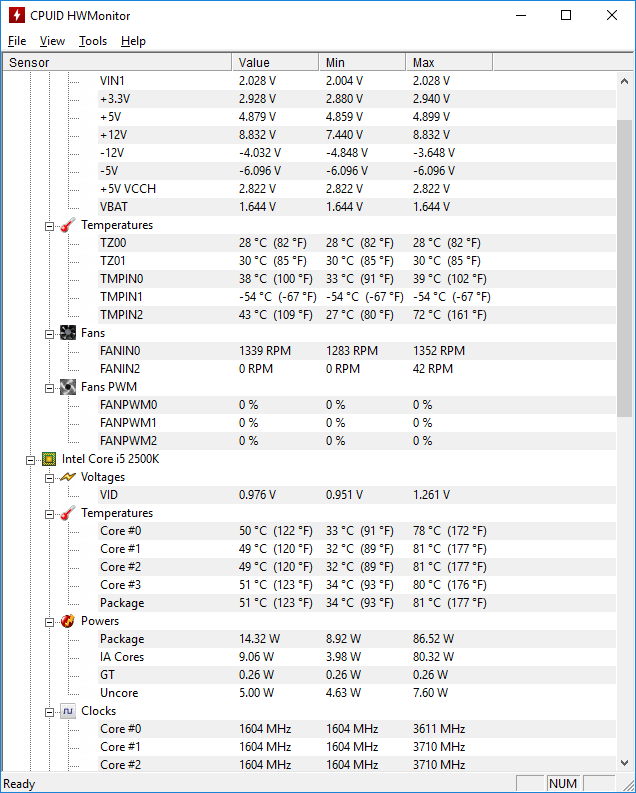Click the NUM indicator in the status bar
Viewport: 636px width, 793px height.
(563, 783)
